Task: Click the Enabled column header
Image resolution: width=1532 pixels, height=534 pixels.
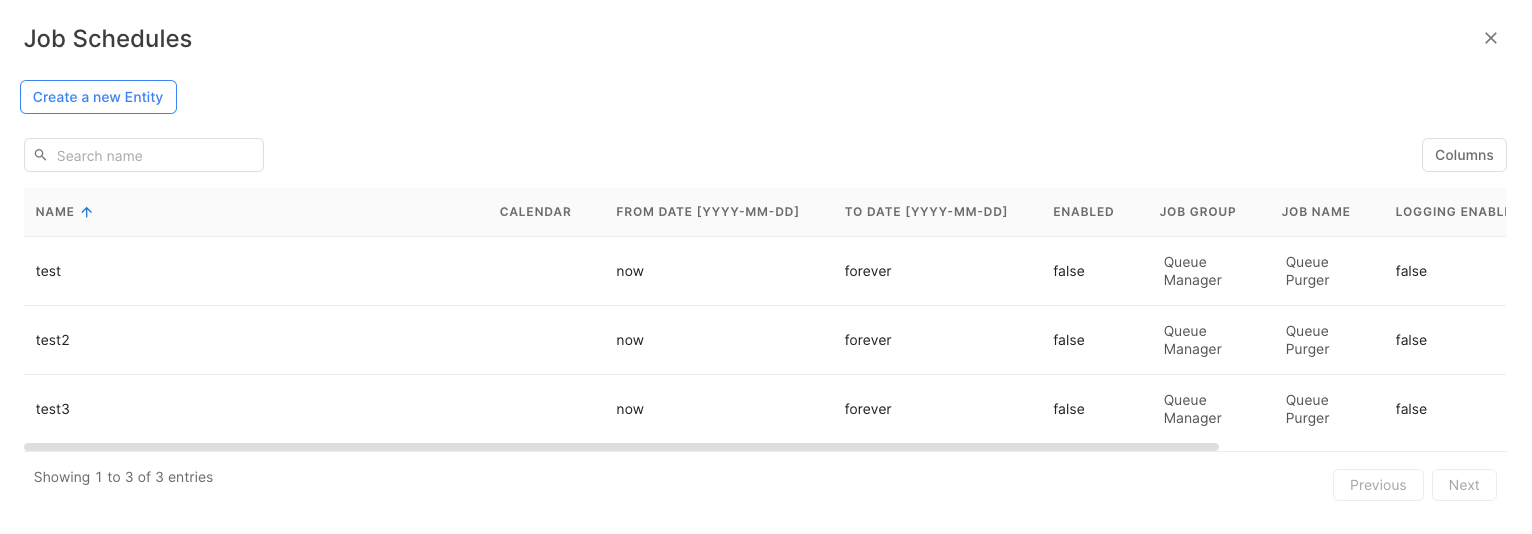Action: click(x=1083, y=212)
